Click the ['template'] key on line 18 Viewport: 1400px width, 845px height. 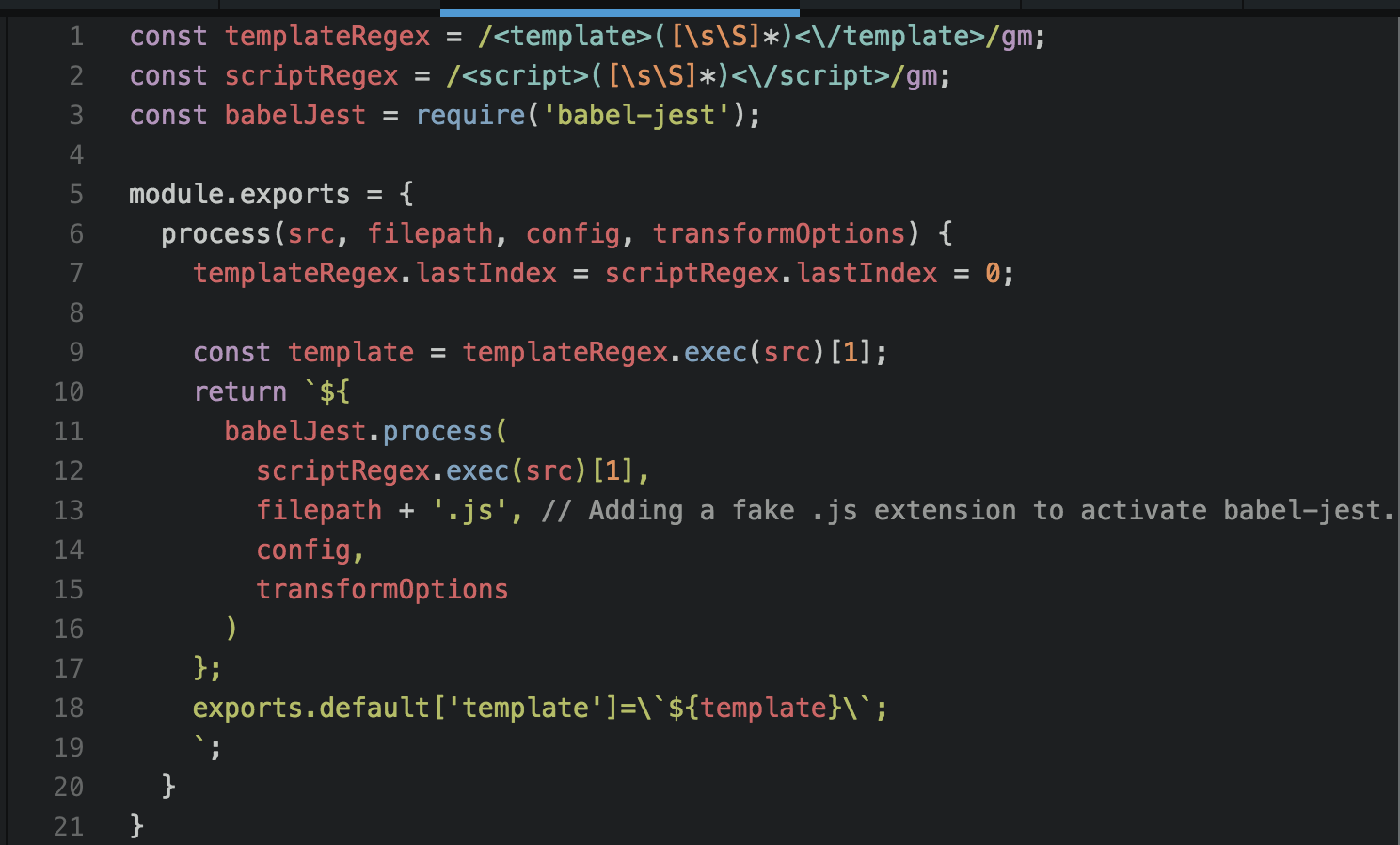click(x=525, y=709)
